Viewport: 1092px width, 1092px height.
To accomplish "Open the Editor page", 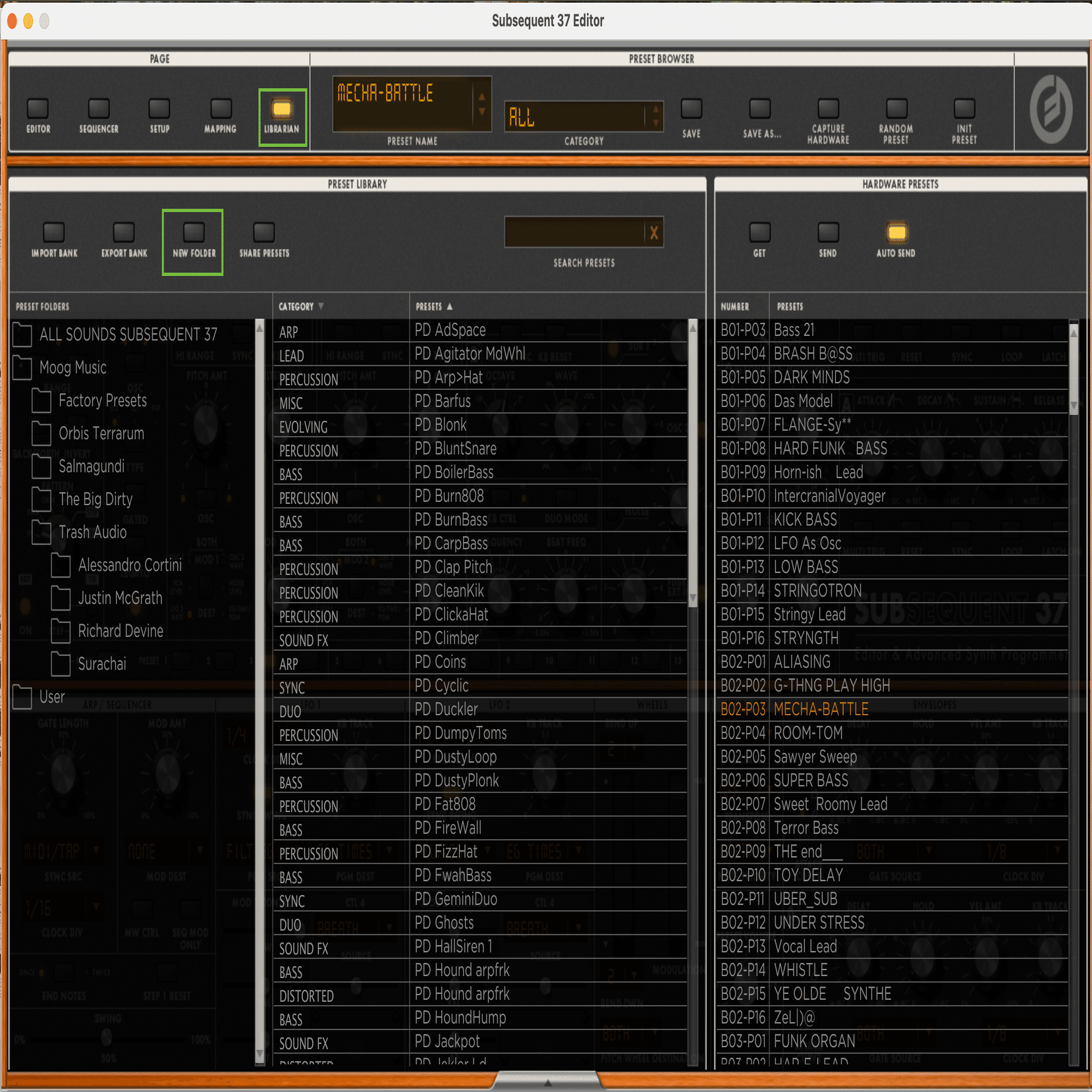I will coord(38,109).
